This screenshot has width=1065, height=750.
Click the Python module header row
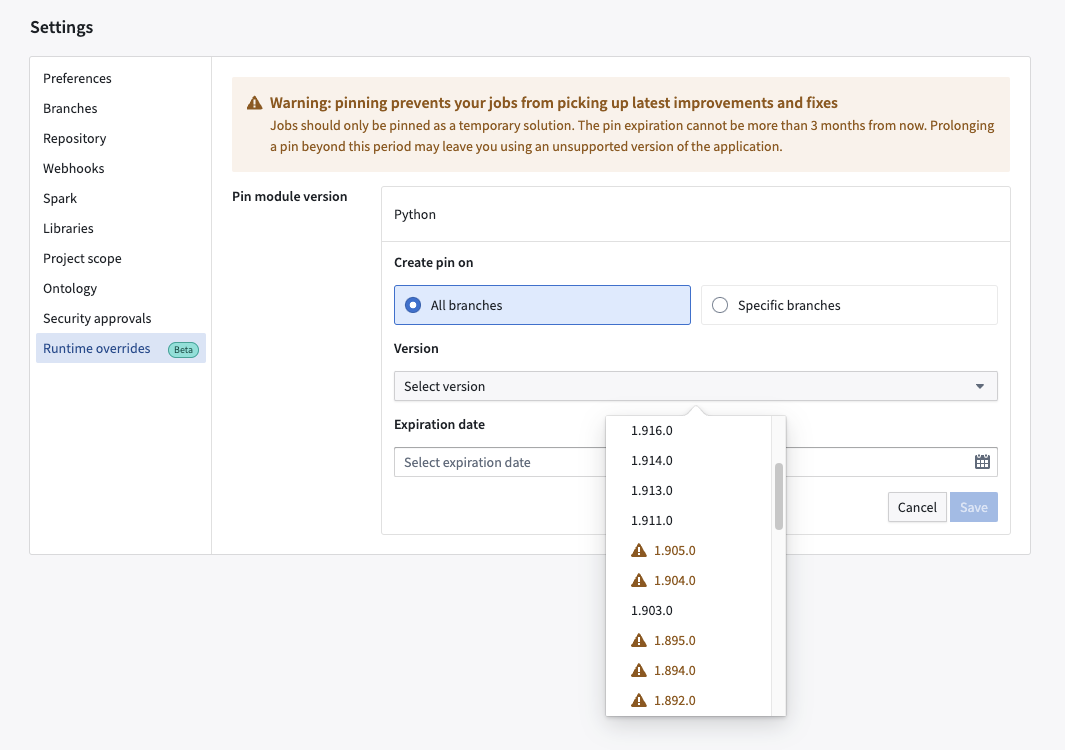pos(696,214)
